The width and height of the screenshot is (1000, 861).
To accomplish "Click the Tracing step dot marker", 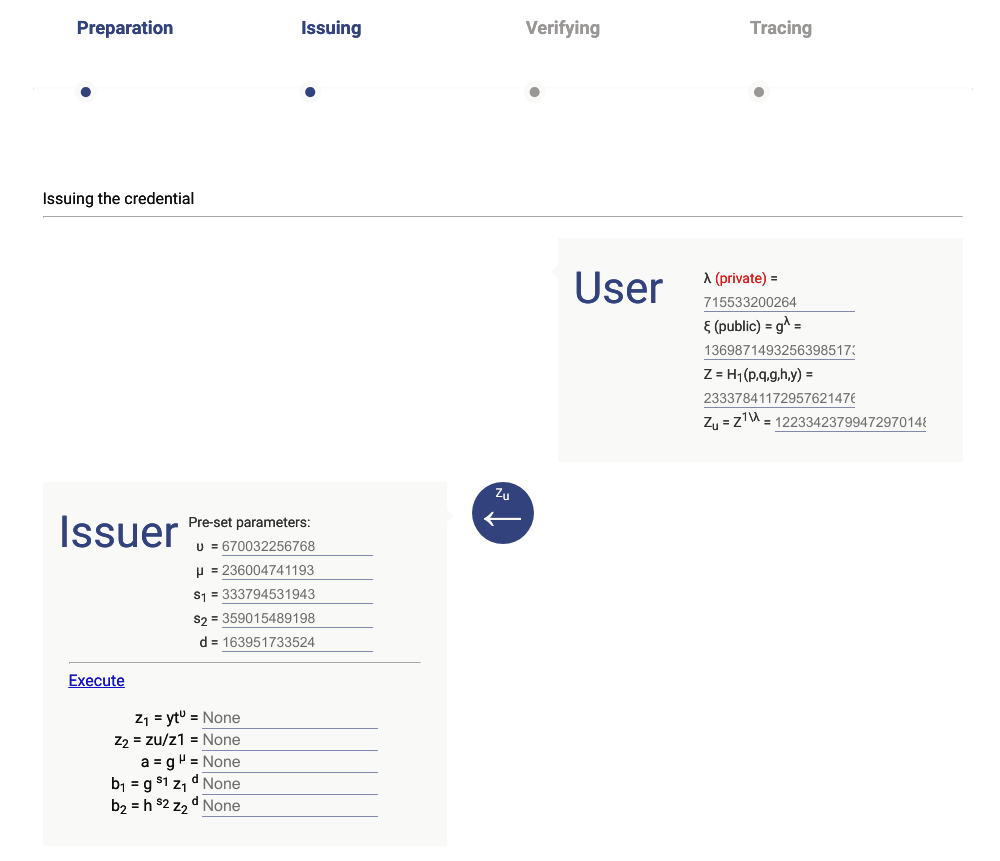I will [759, 92].
